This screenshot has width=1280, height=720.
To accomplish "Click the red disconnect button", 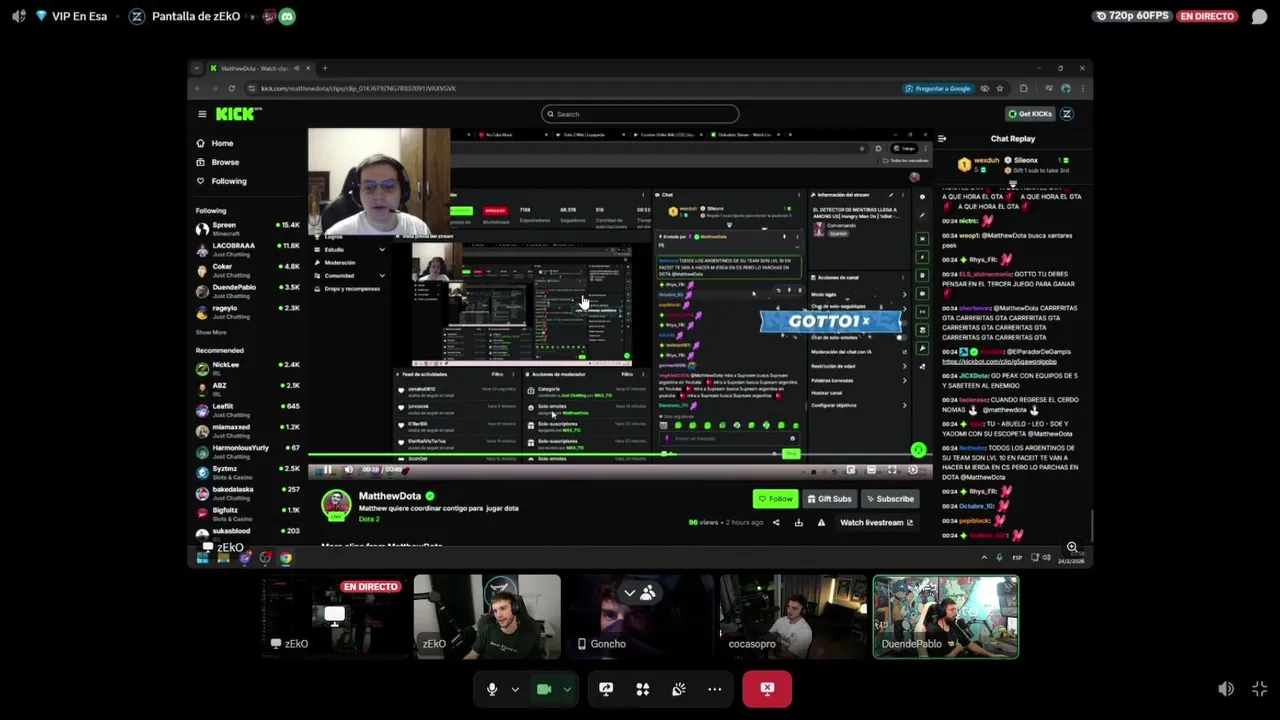I will 767,689.
